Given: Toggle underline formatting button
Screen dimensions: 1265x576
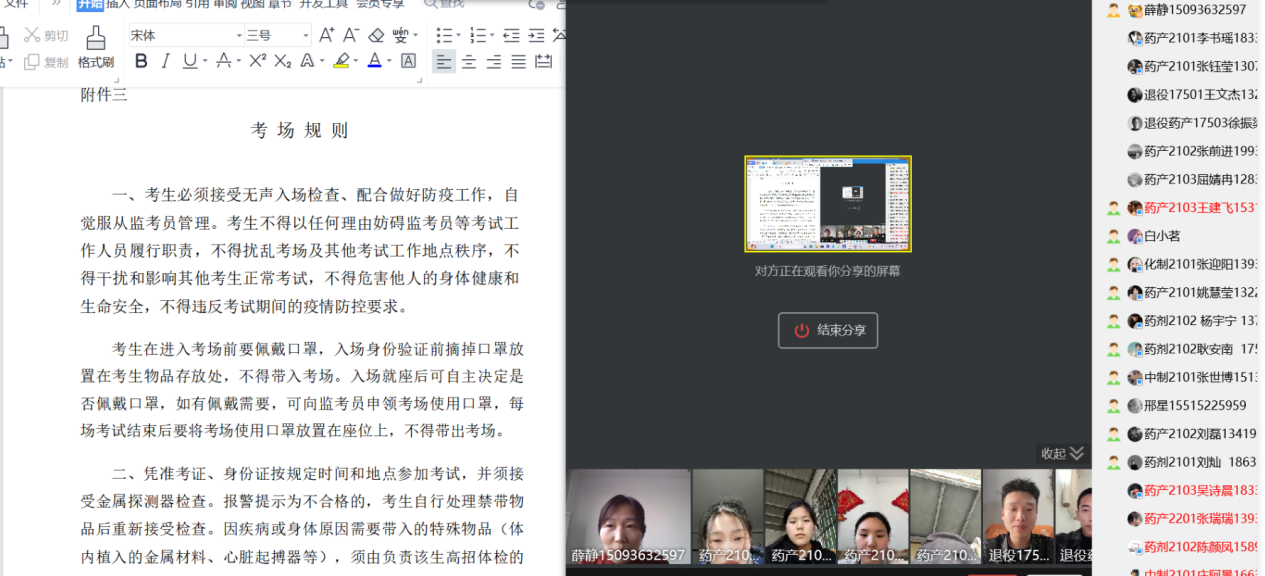Looking at the screenshot, I should tap(190, 61).
